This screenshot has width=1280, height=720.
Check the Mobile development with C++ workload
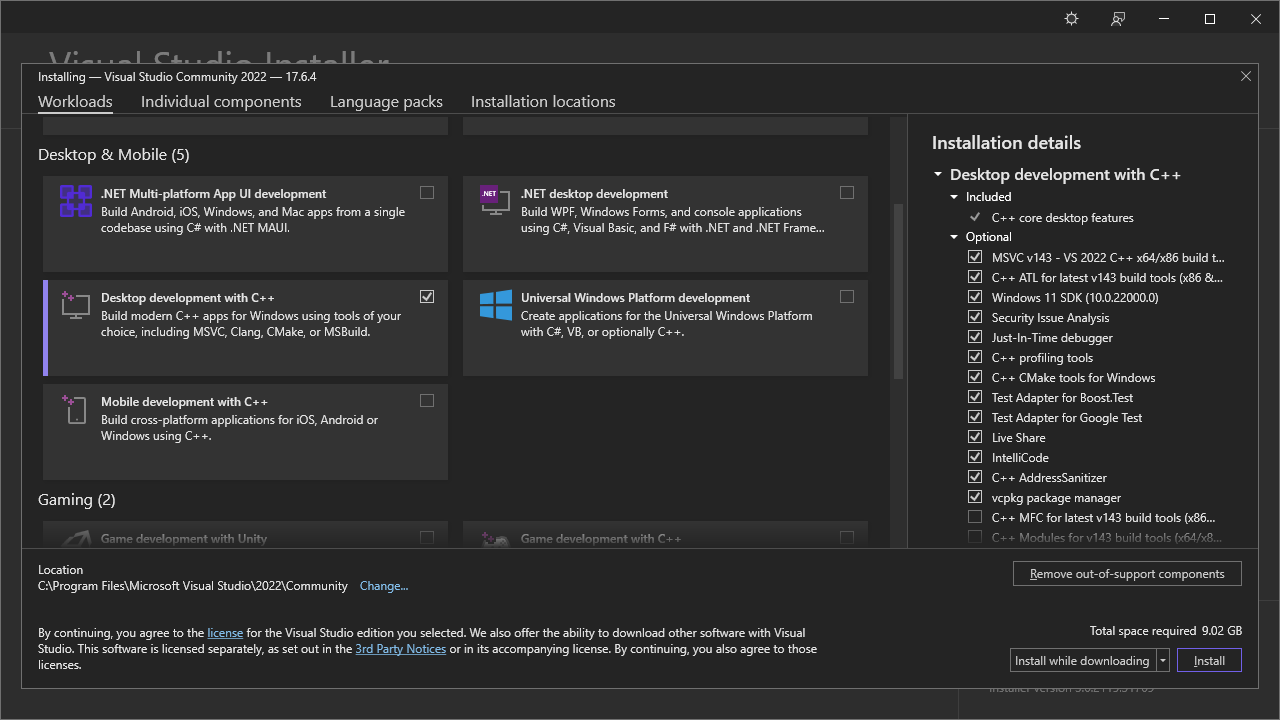pos(427,401)
